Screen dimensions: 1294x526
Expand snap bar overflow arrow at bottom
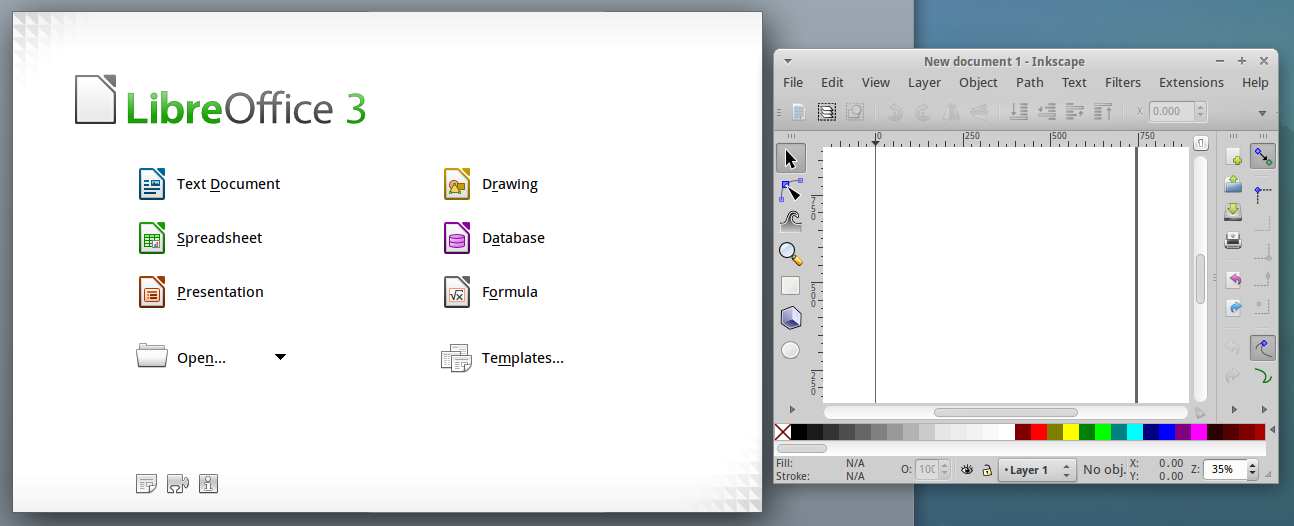[1263, 409]
